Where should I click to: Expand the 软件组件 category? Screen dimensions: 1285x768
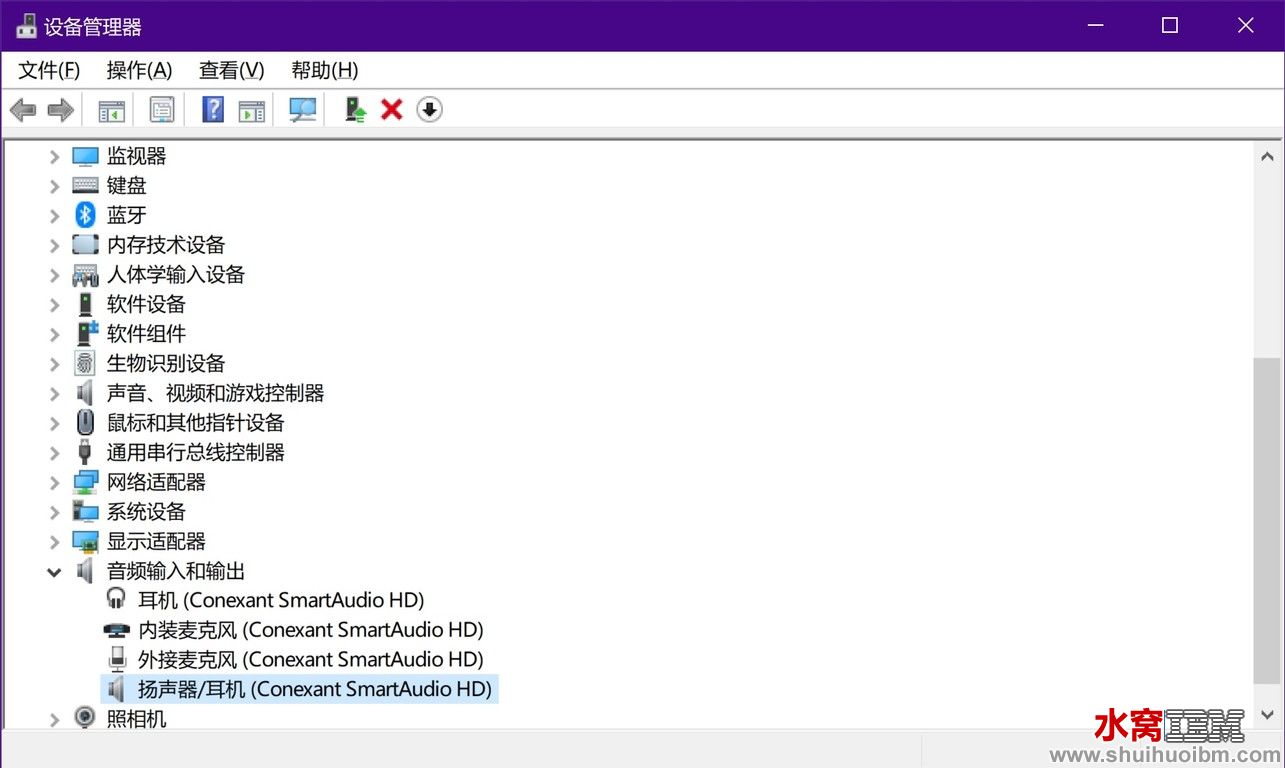click(55, 334)
